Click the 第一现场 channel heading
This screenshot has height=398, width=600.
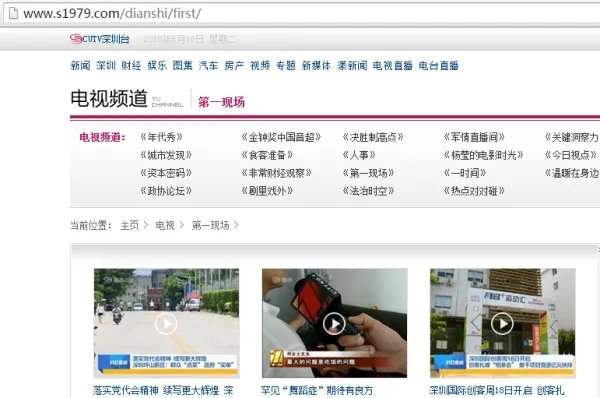[221, 102]
